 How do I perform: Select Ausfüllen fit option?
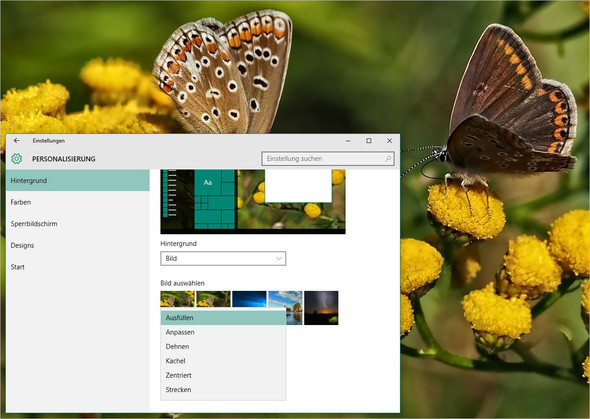pyautogui.click(x=223, y=318)
